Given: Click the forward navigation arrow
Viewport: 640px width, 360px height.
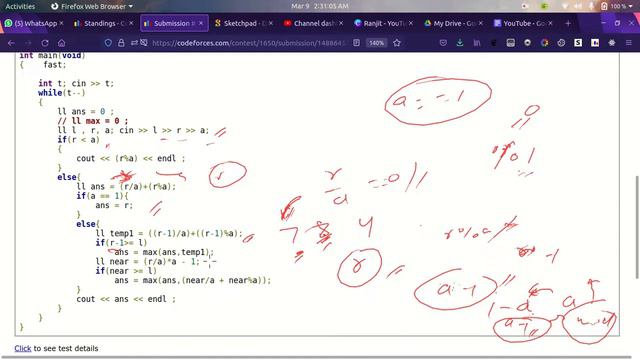Looking at the screenshot, I should [28, 43].
